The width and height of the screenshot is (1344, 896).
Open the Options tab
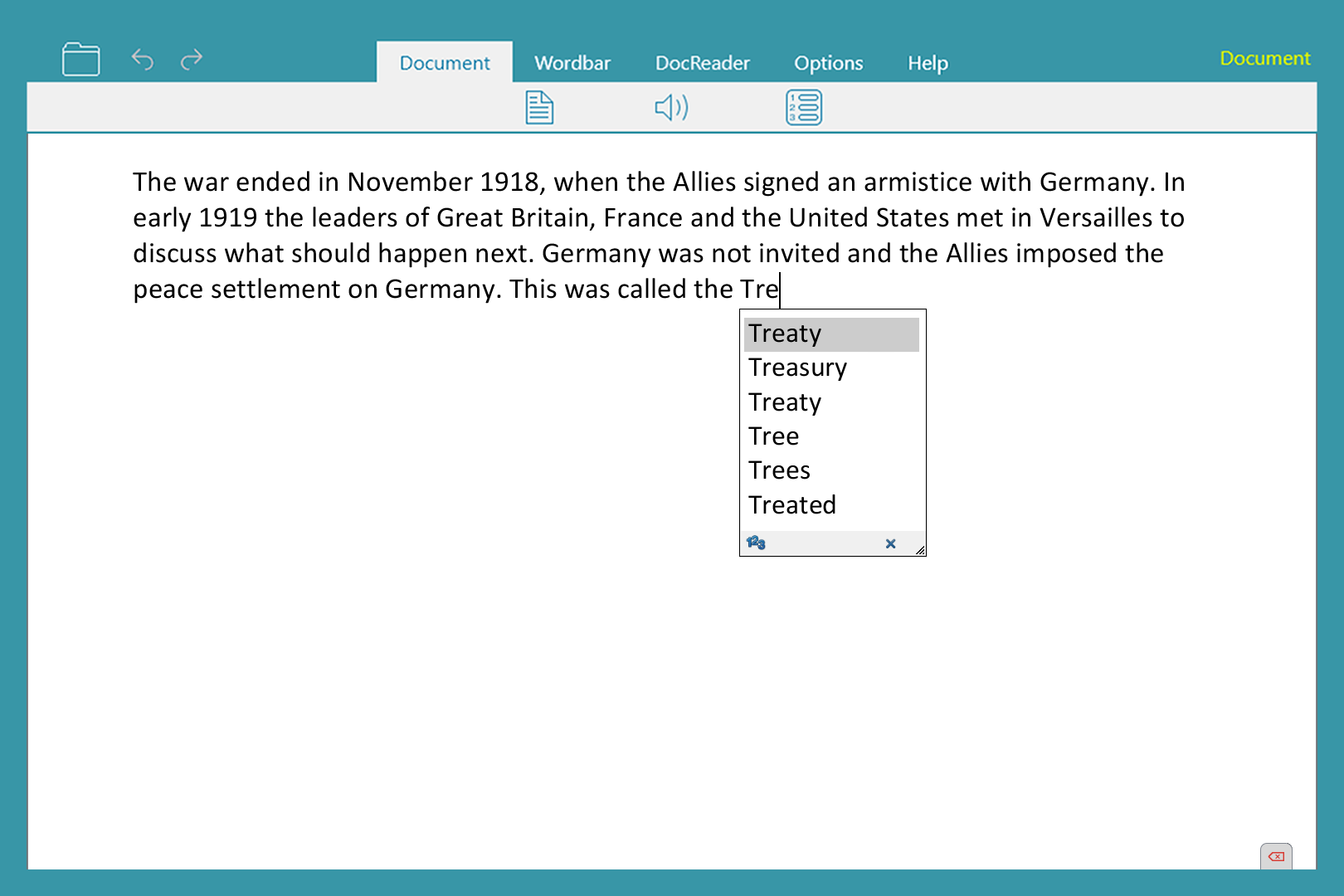click(829, 63)
